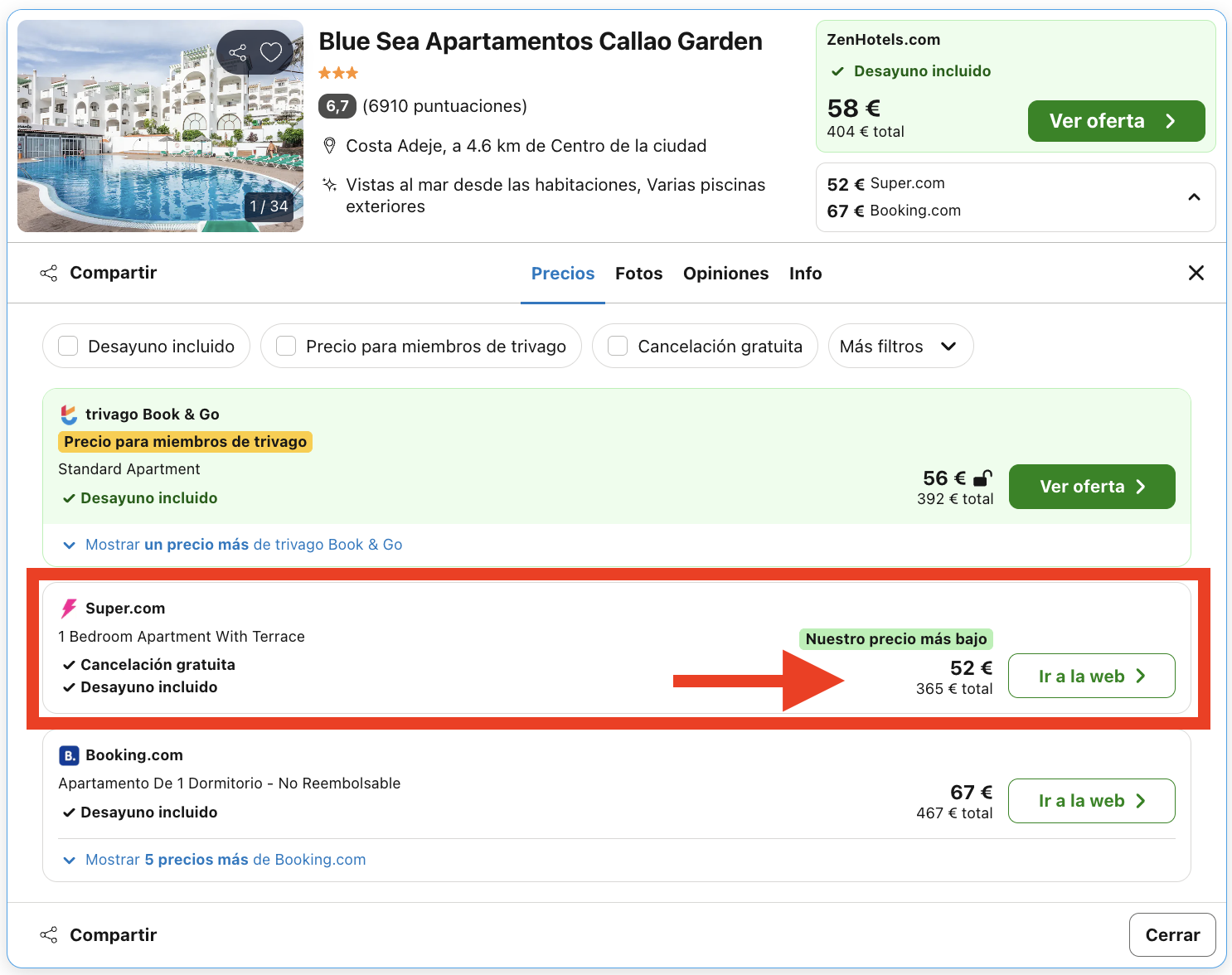Check Precio para miembros de trivago
This screenshot has height=975, width=1232.
tap(285, 346)
